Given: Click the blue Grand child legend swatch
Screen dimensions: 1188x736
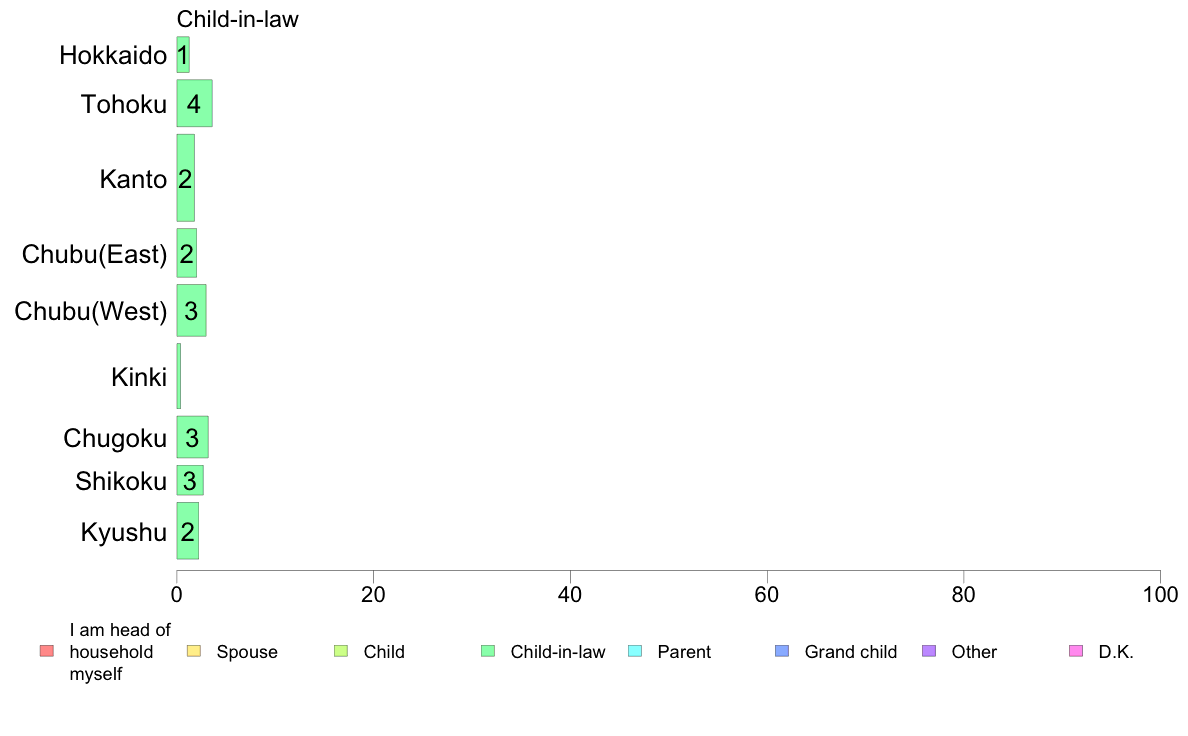Looking at the screenshot, I should pyautogui.click(x=782, y=651).
